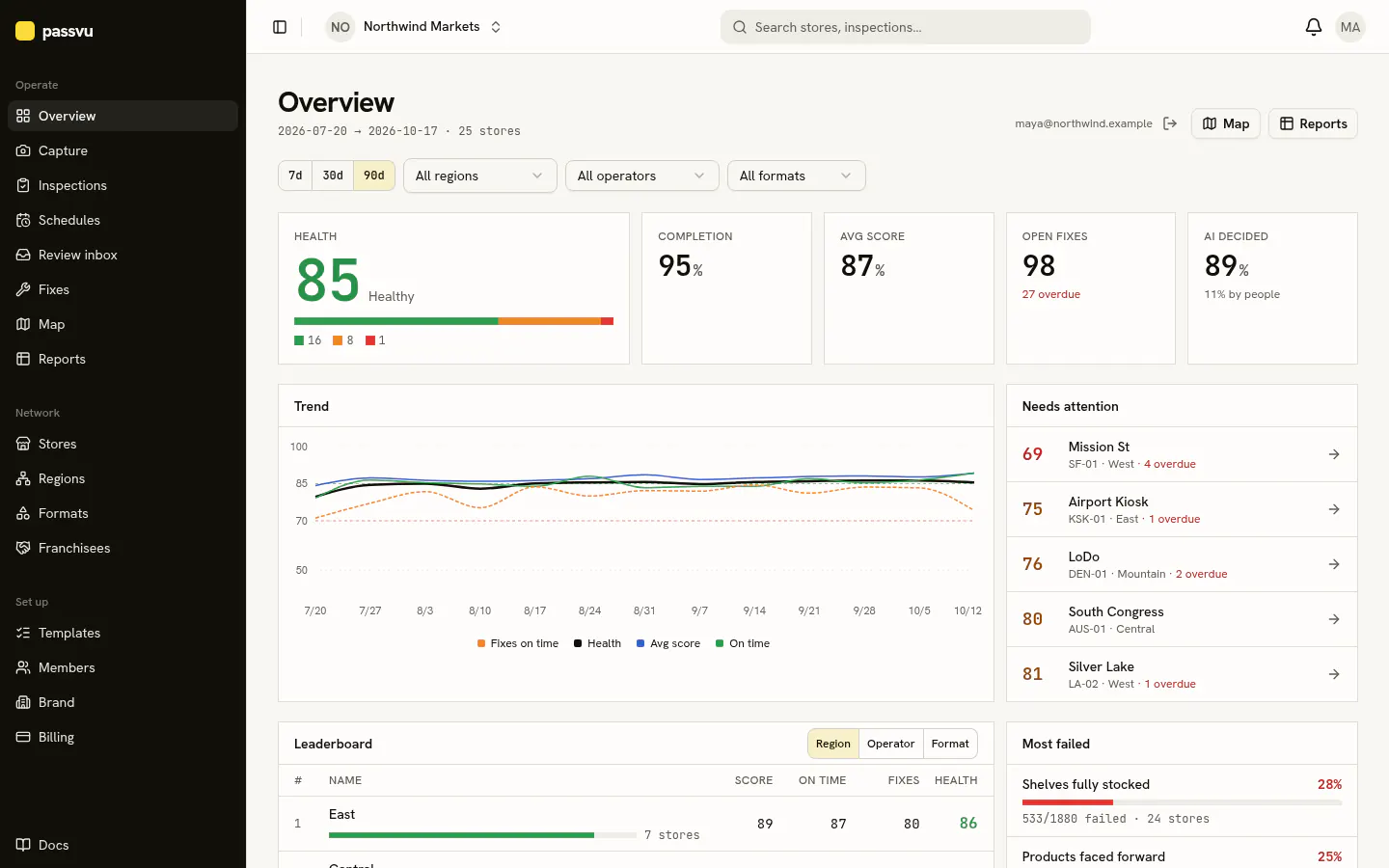Click the Franchisees handshake icon

point(23,548)
